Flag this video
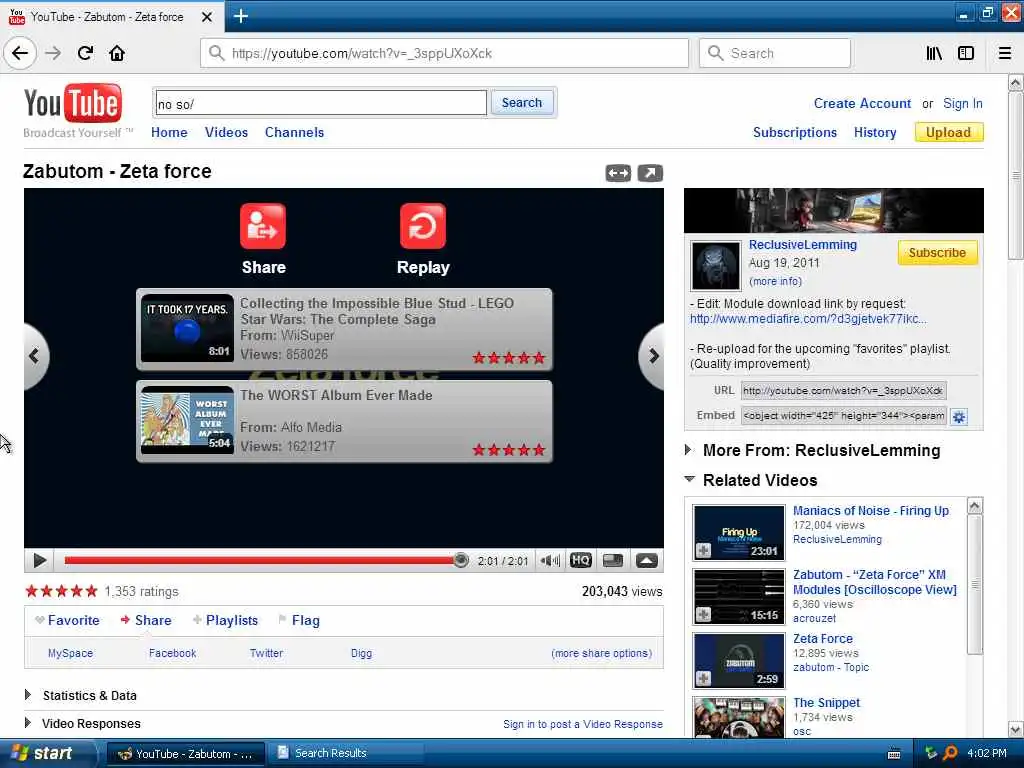This screenshot has height=768, width=1024. pyautogui.click(x=299, y=620)
